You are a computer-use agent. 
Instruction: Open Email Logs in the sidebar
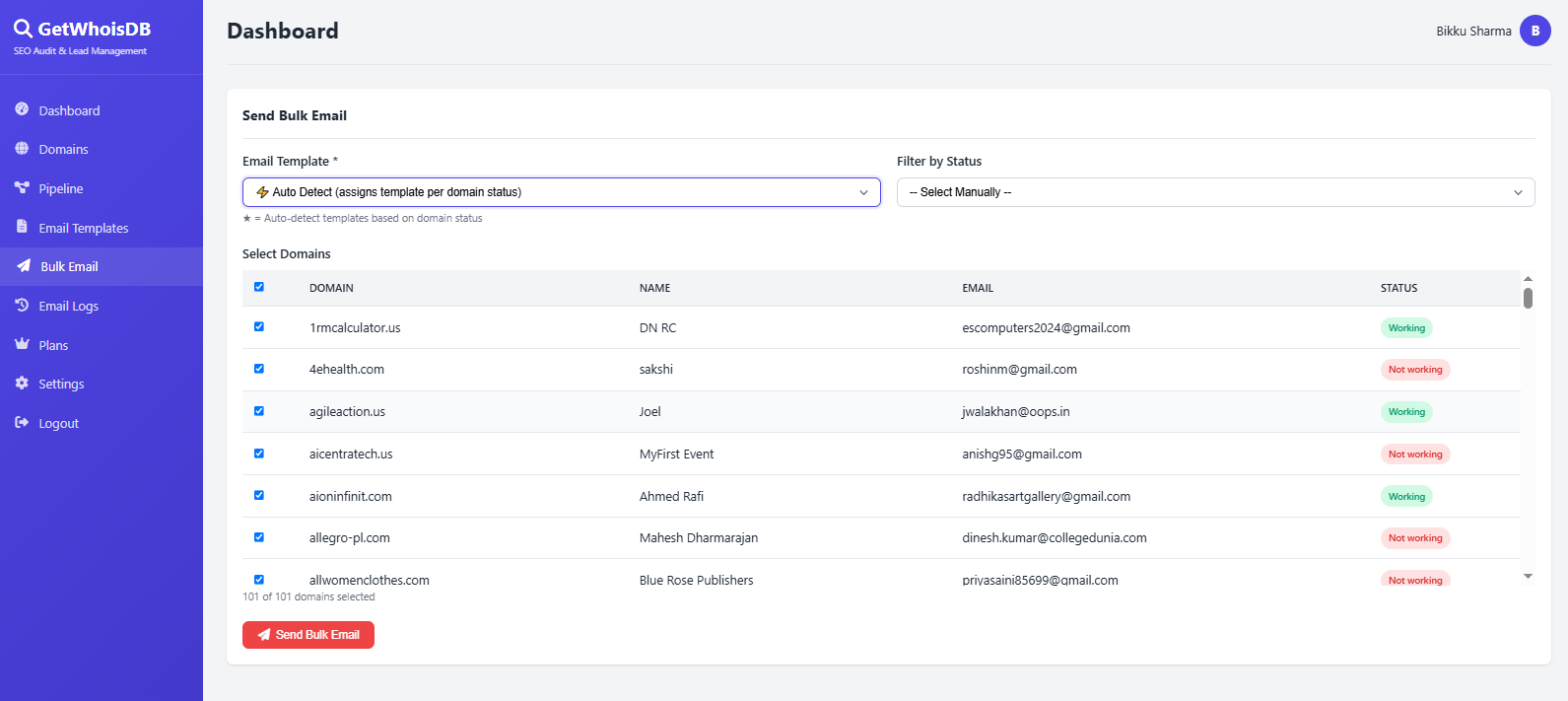pos(102,306)
